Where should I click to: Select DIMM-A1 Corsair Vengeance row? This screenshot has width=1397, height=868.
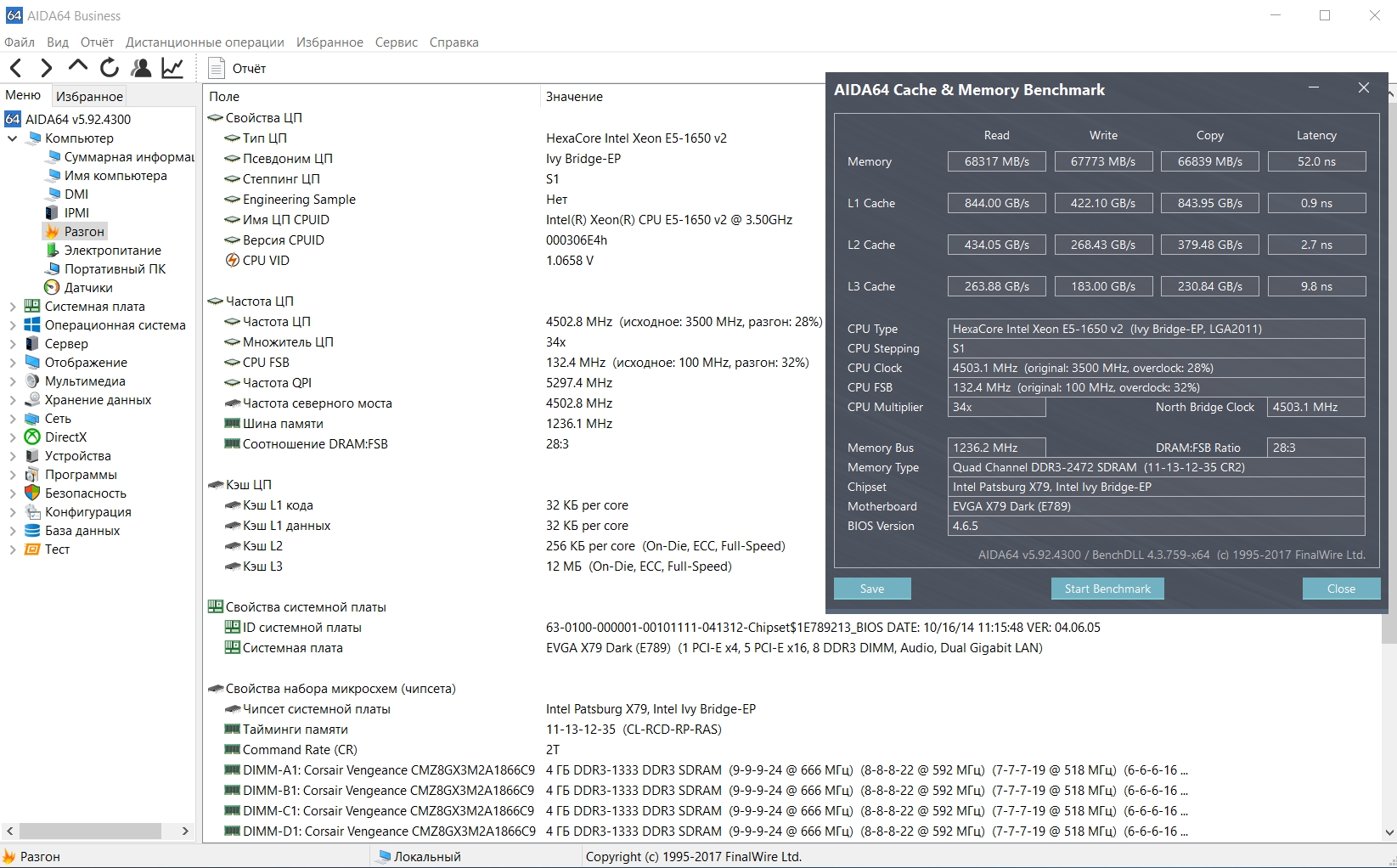point(705,769)
